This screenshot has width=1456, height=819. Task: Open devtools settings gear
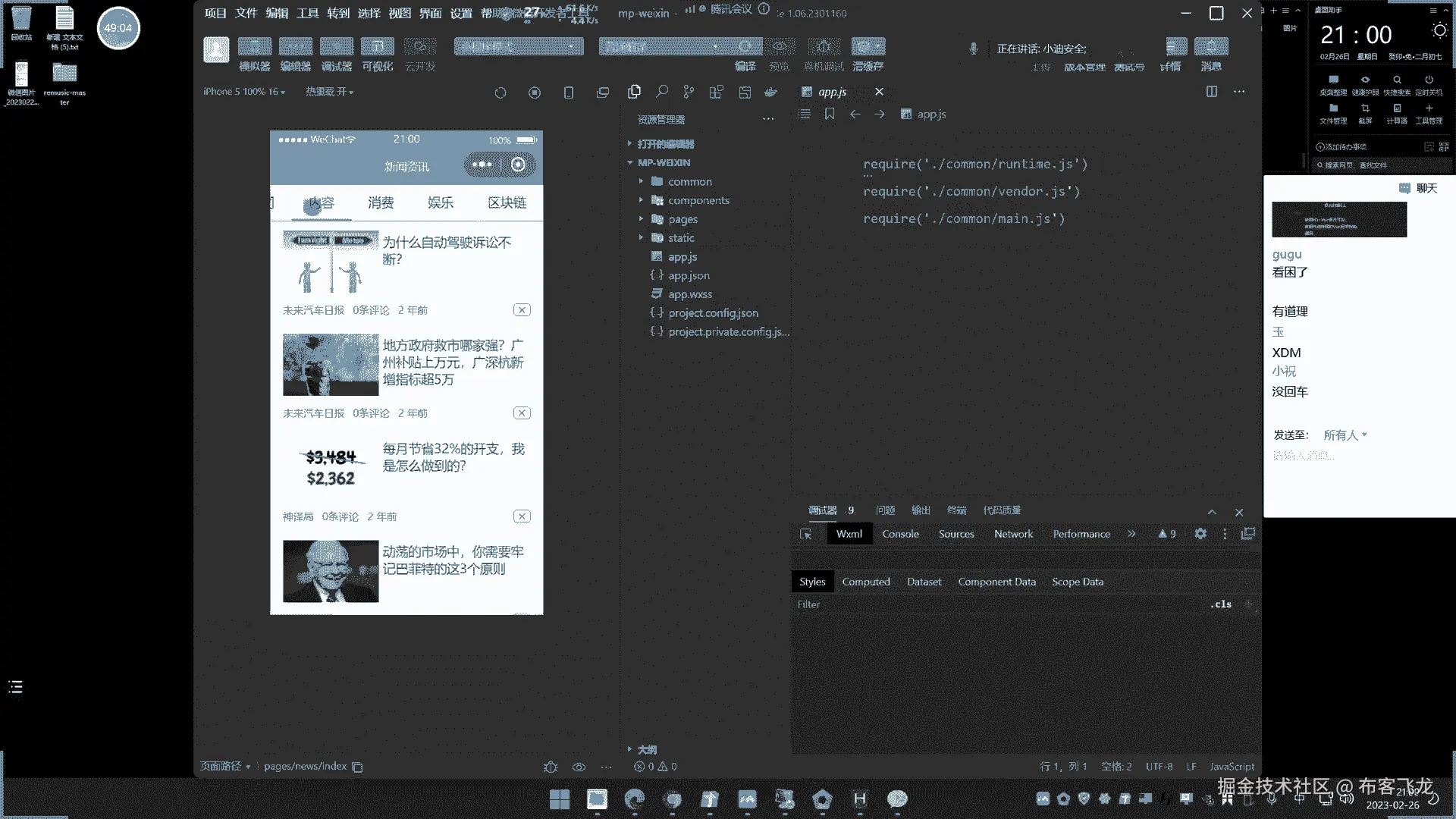click(x=1200, y=534)
